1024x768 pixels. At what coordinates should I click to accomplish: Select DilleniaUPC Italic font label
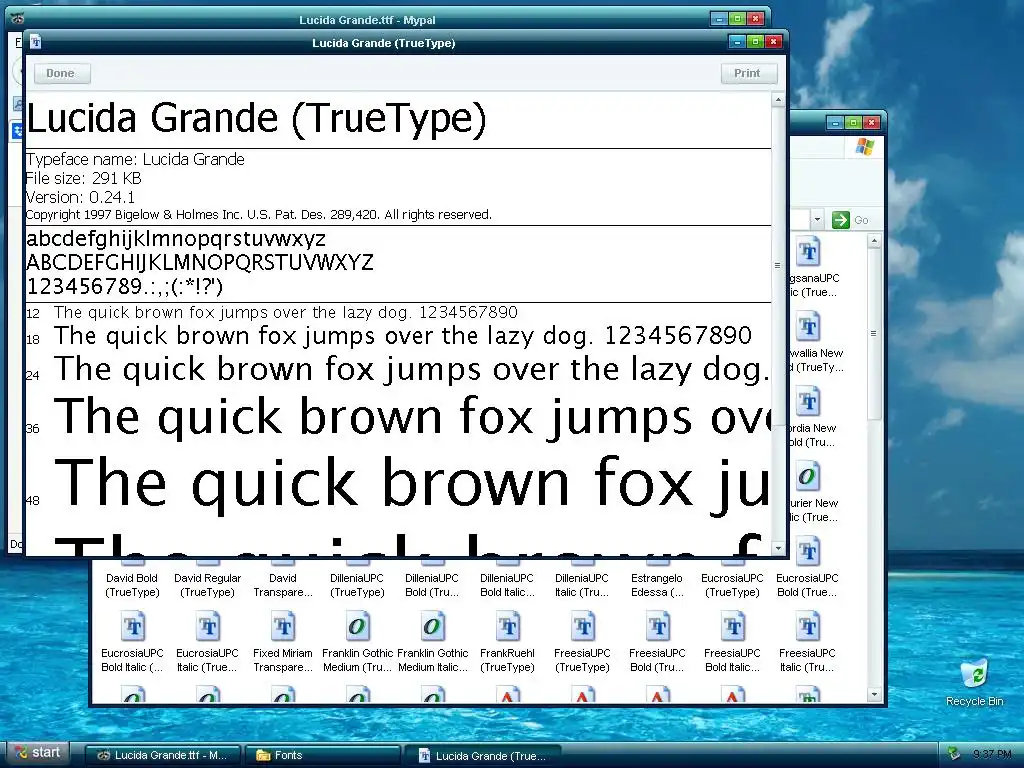pos(582,584)
